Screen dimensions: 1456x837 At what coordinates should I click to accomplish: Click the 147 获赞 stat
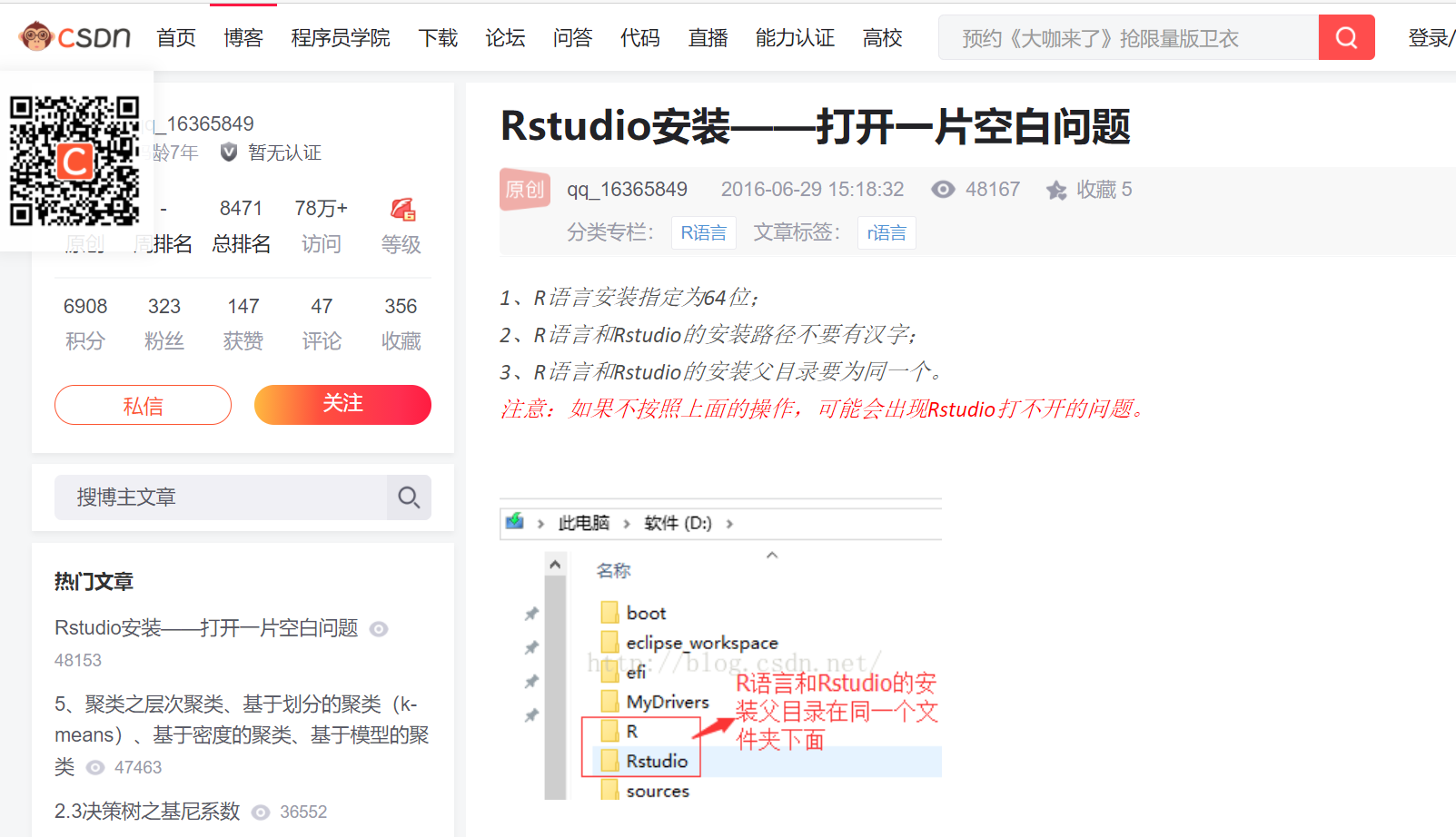click(243, 323)
